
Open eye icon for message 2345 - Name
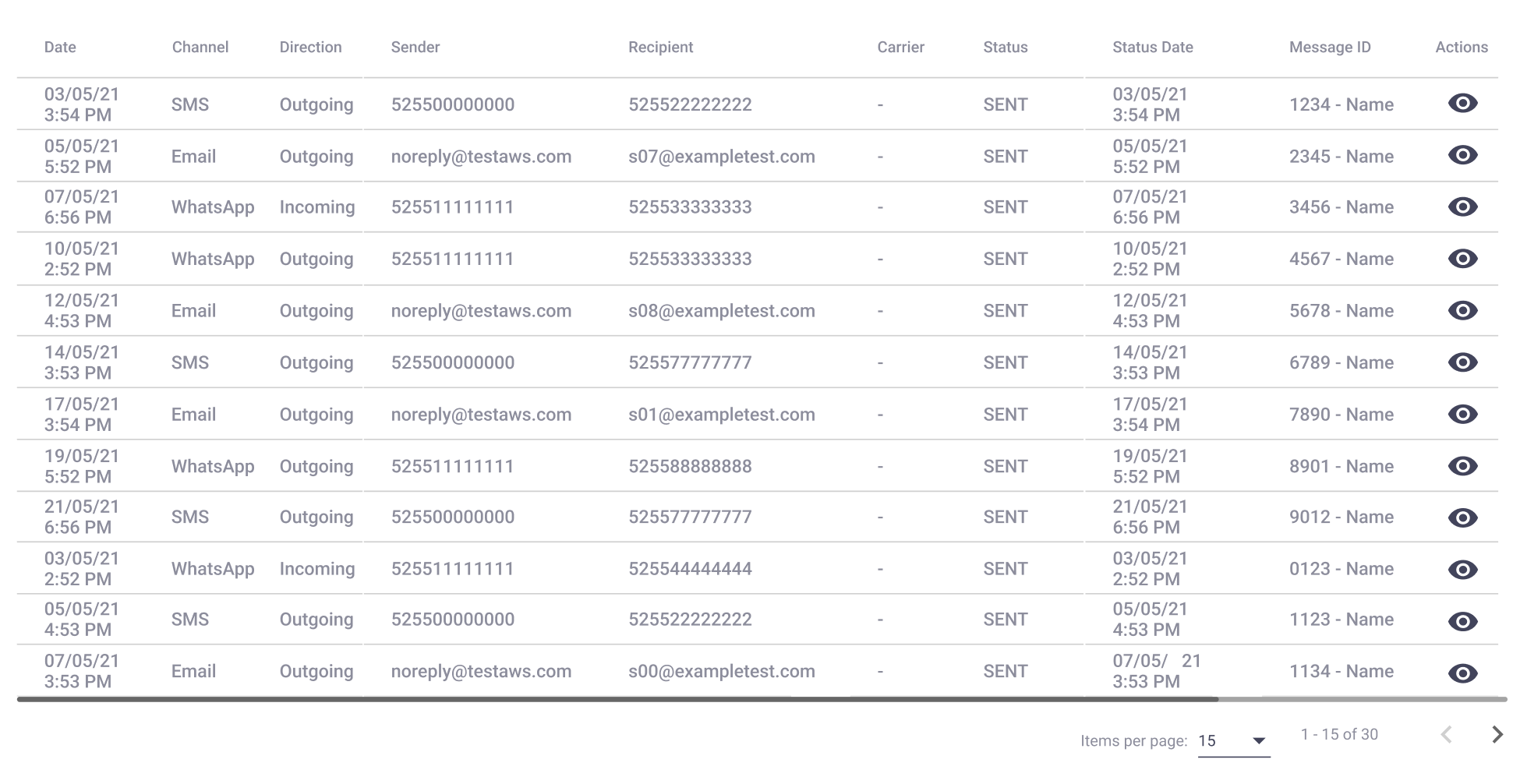coord(1462,155)
